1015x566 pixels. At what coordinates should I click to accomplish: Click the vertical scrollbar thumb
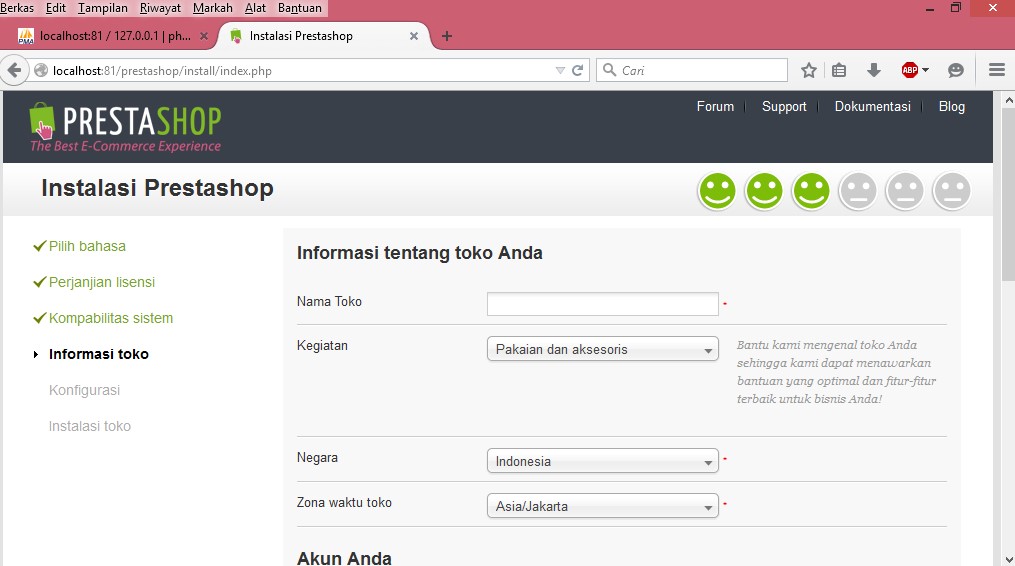pyautogui.click(x=1009, y=195)
